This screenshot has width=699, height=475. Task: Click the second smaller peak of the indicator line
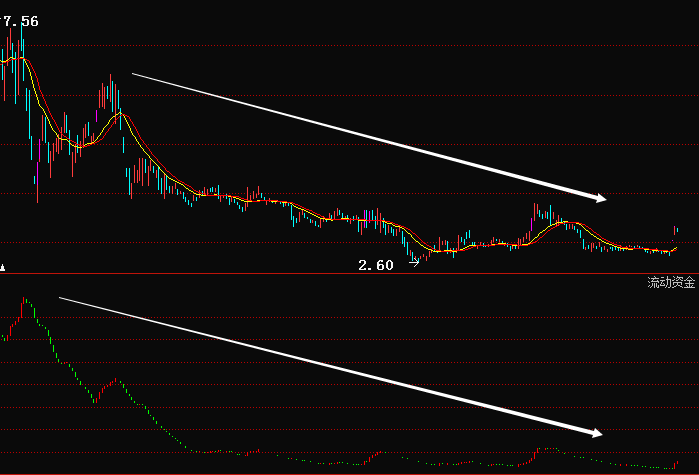[117, 380]
